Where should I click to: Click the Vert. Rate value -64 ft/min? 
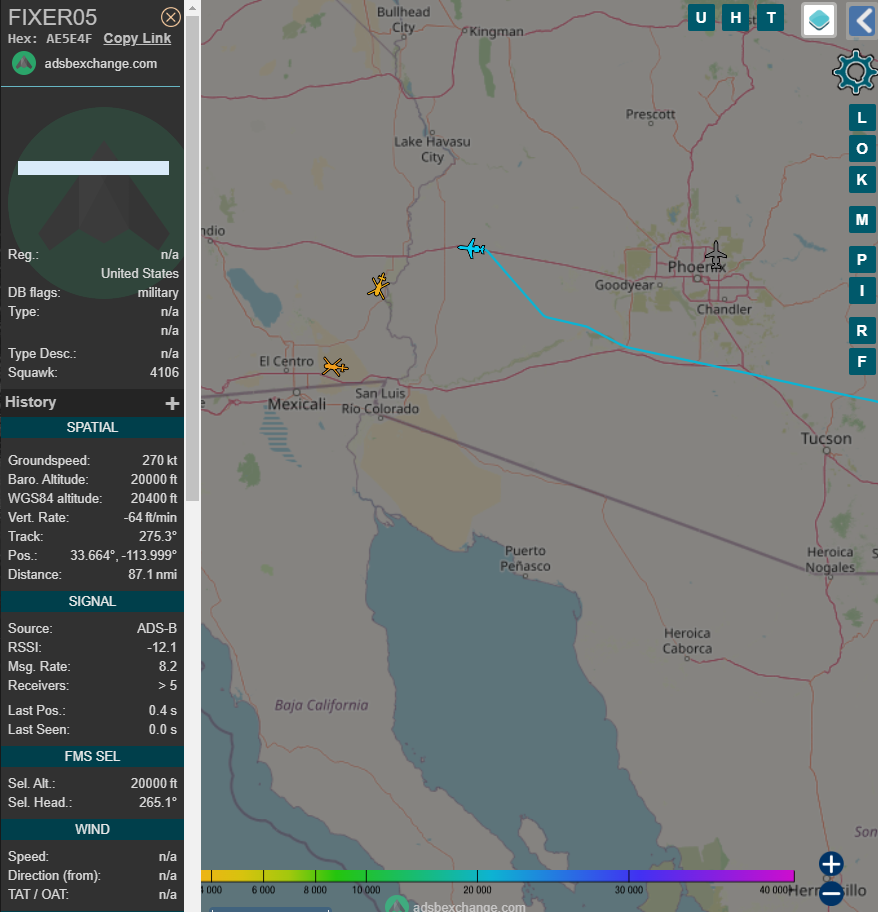pyautogui.click(x=150, y=518)
